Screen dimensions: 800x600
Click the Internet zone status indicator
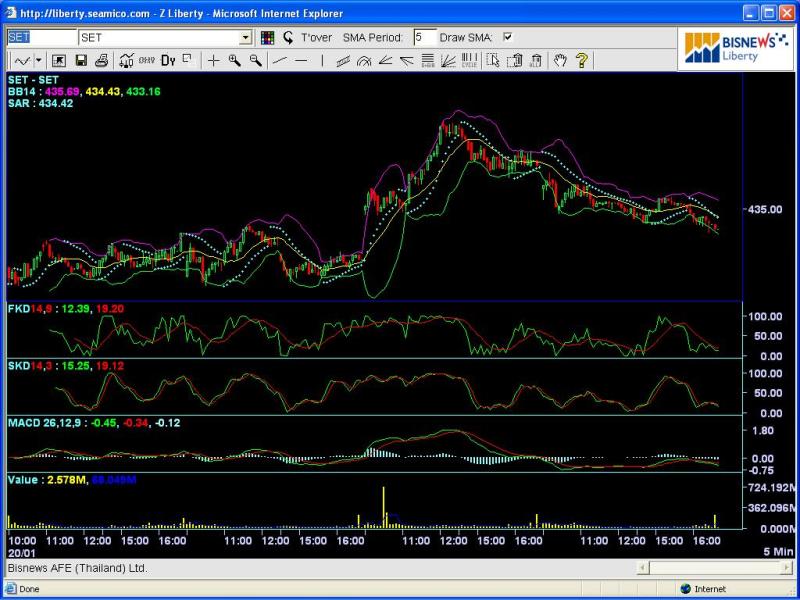(x=703, y=589)
